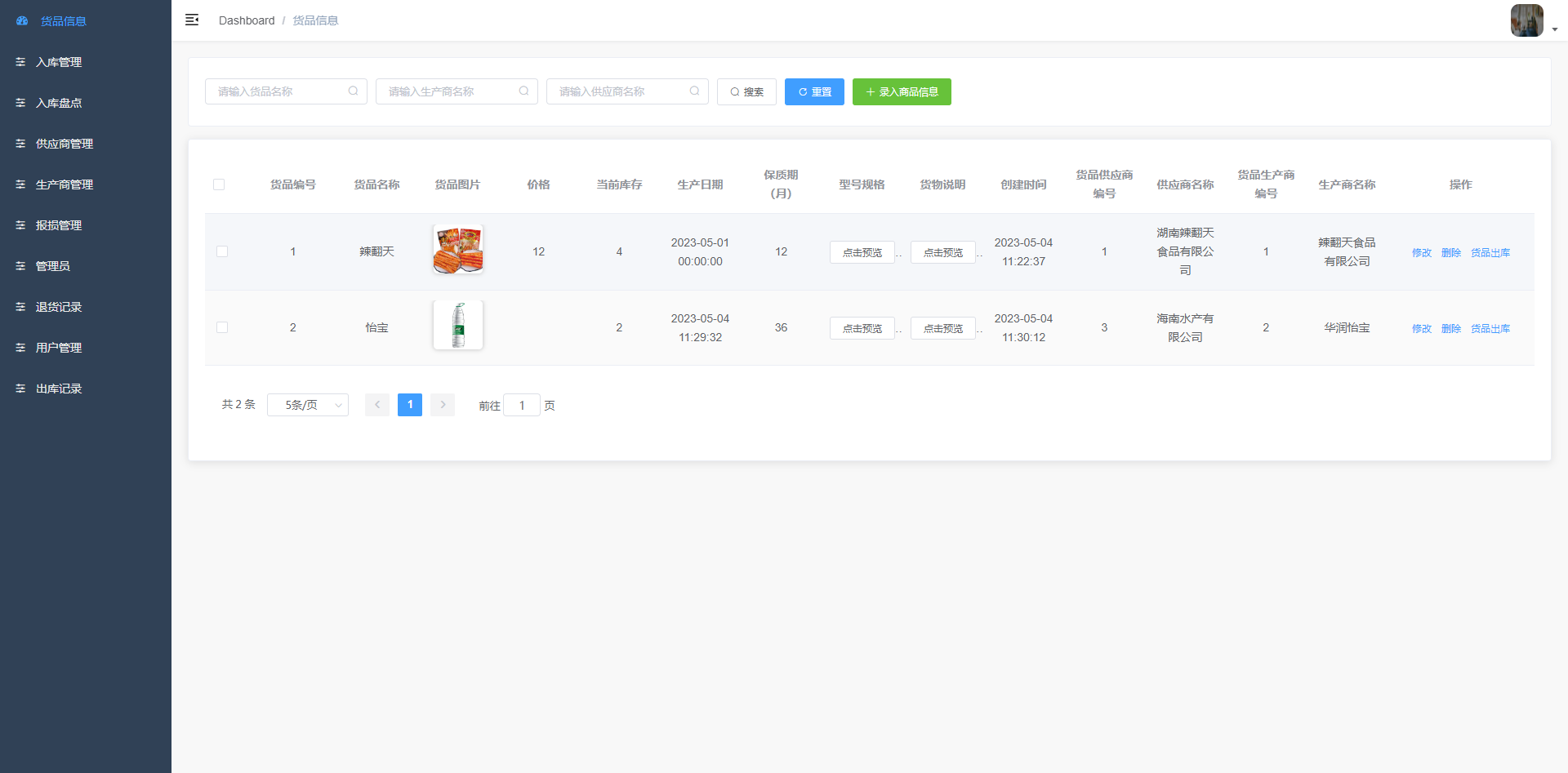Image resolution: width=1568 pixels, height=773 pixels.
Task: Navigate to 出库记录 in the sidebar
Action: [x=59, y=389]
